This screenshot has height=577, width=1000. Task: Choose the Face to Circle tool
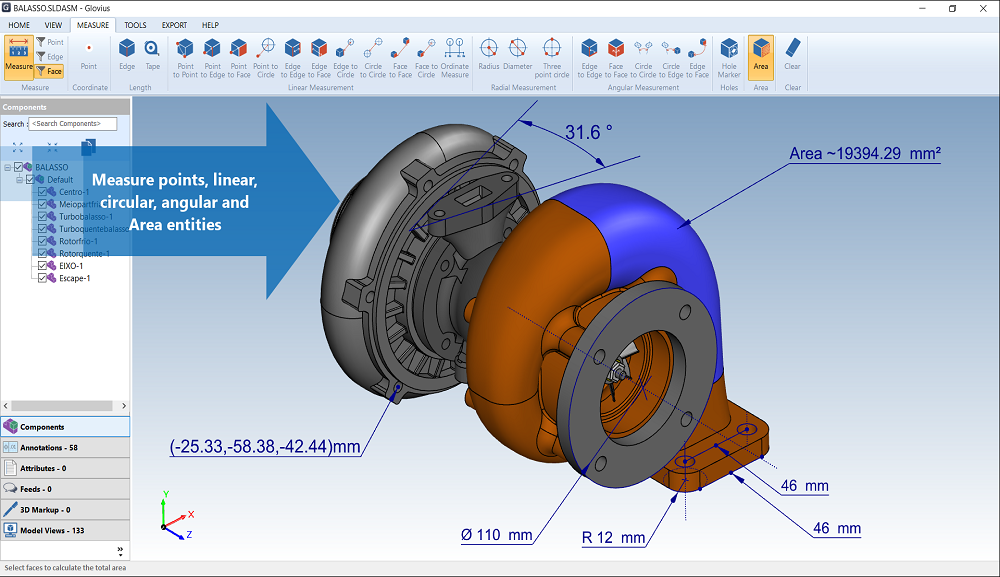pyautogui.click(x=426, y=58)
